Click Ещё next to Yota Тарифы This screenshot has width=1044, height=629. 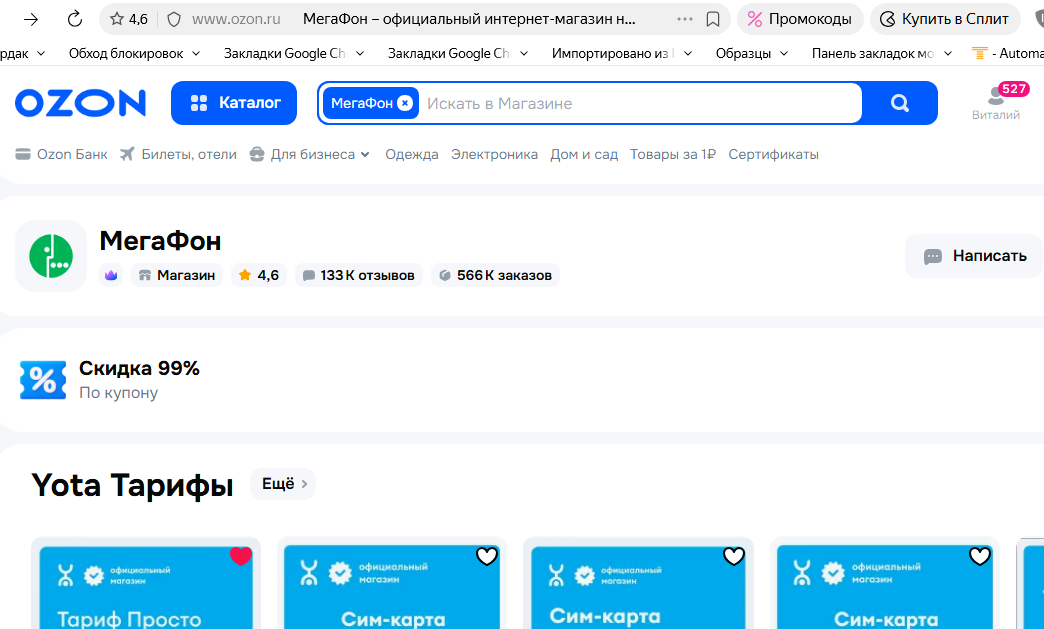coord(283,484)
